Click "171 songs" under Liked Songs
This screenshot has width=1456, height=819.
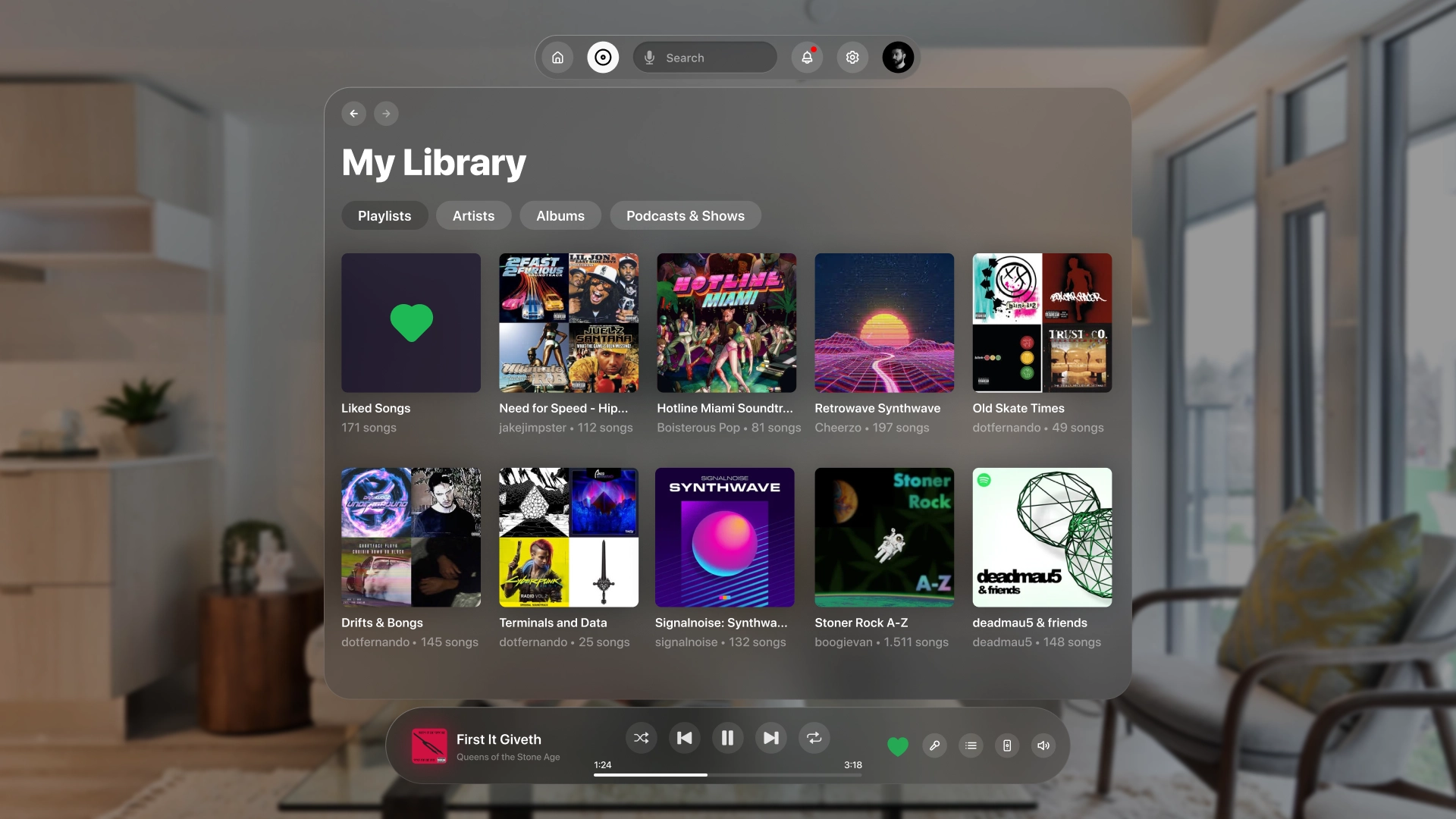[x=369, y=428]
